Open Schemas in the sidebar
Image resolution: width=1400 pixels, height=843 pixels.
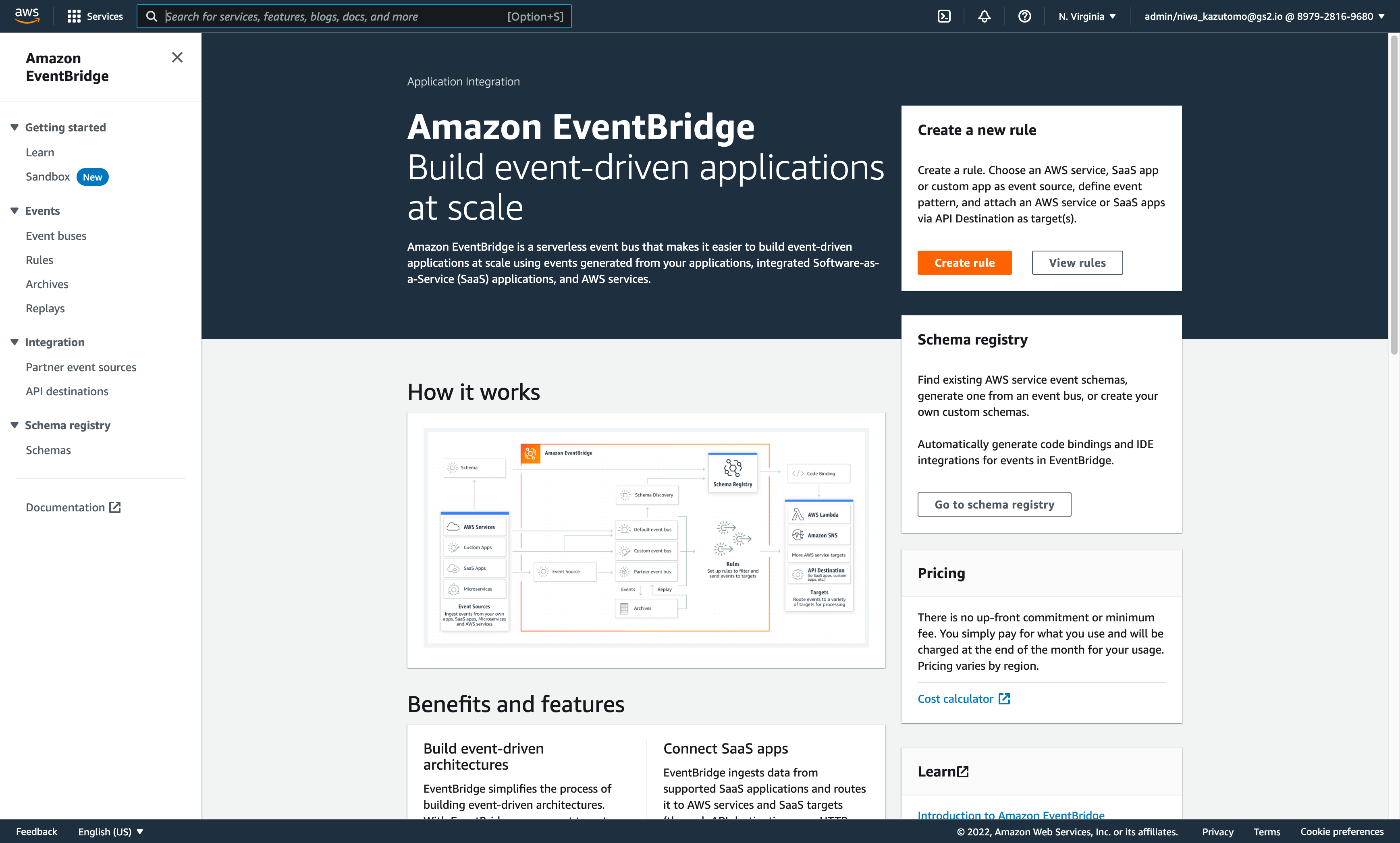48,450
